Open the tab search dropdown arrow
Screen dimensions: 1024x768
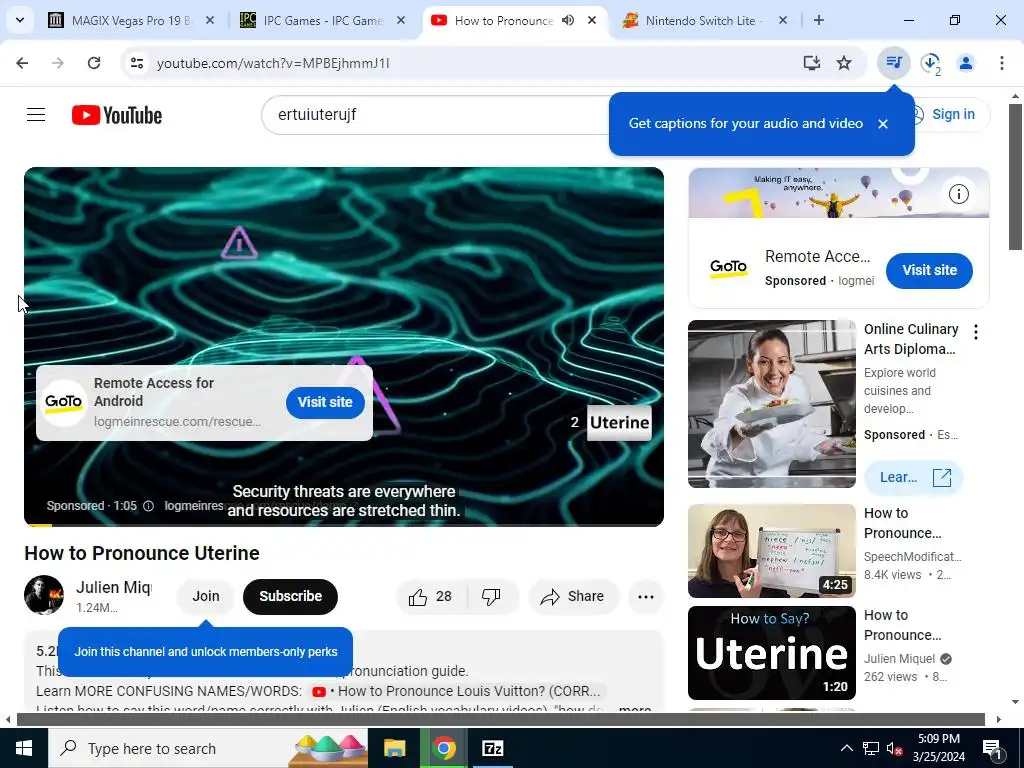[20, 20]
